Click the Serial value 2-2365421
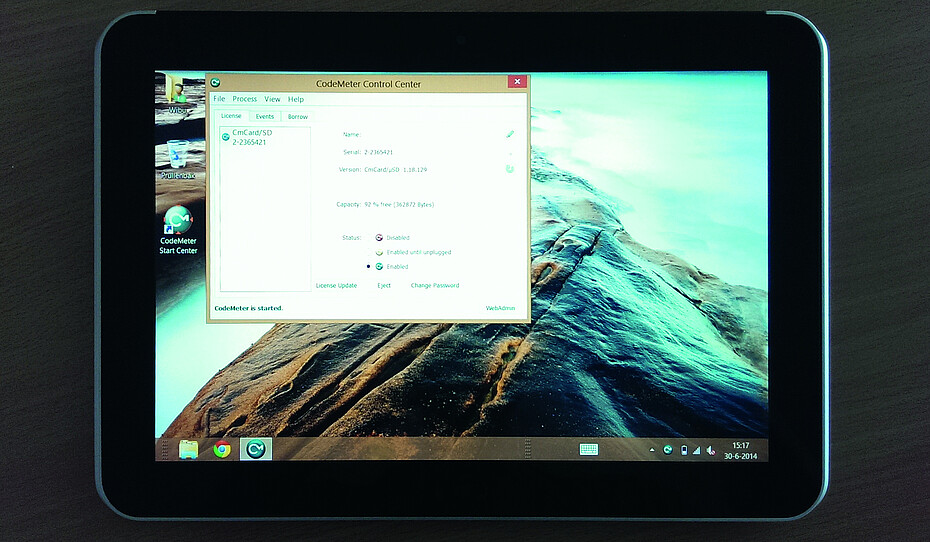The height and width of the screenshot is (542, 930). [378, 152]
